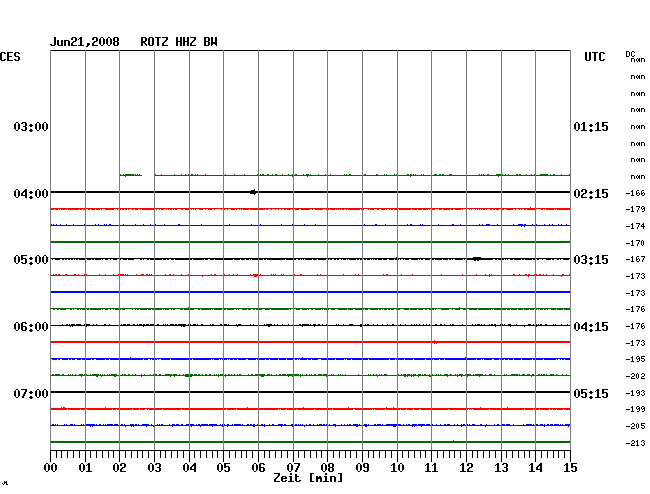Select the DC value -202
Viewport: 650px width, 494px height.
635,376
